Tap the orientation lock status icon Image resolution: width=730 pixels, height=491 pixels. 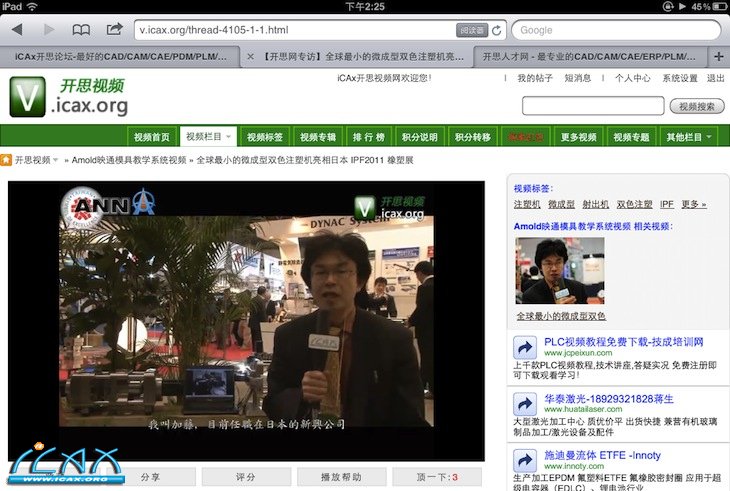(x=668, y=7)
